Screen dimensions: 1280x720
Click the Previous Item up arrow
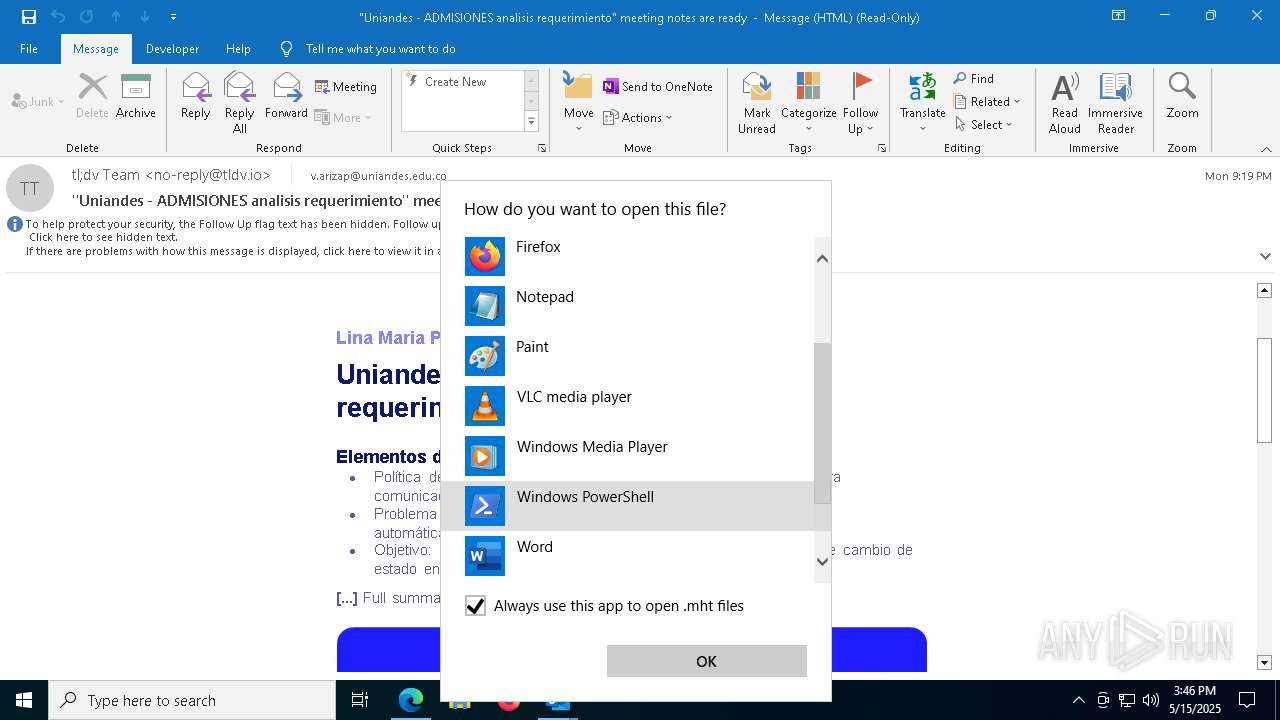pos(116,17)
